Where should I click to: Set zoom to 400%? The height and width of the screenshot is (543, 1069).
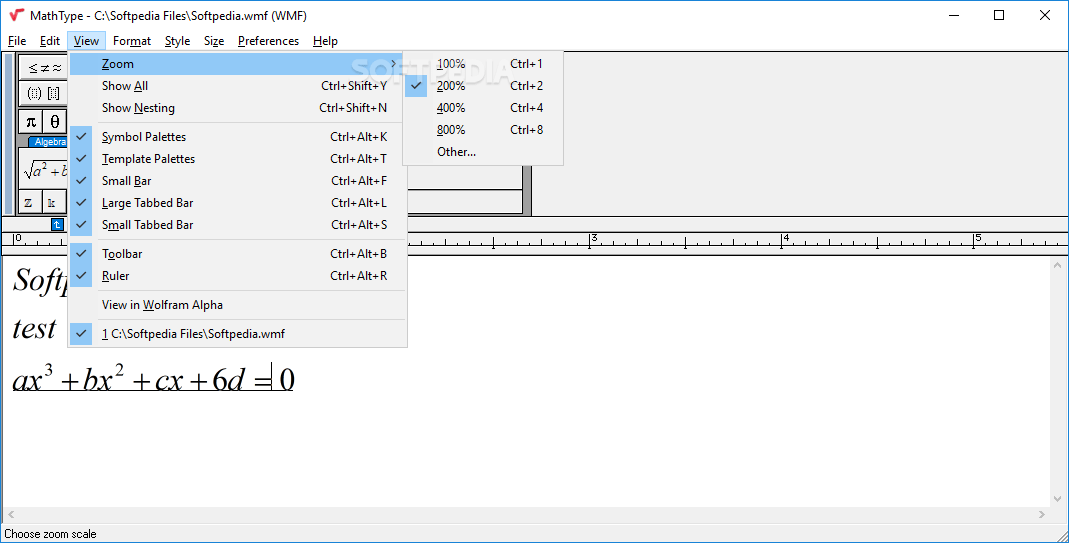(x=483, y=108)
